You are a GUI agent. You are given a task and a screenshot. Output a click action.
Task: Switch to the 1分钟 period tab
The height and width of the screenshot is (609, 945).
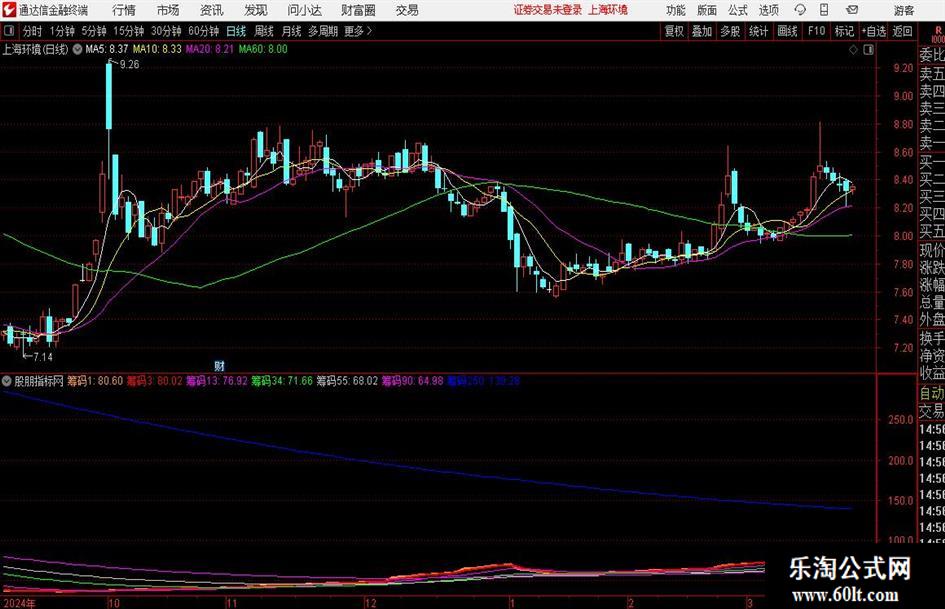click(62, 31)
